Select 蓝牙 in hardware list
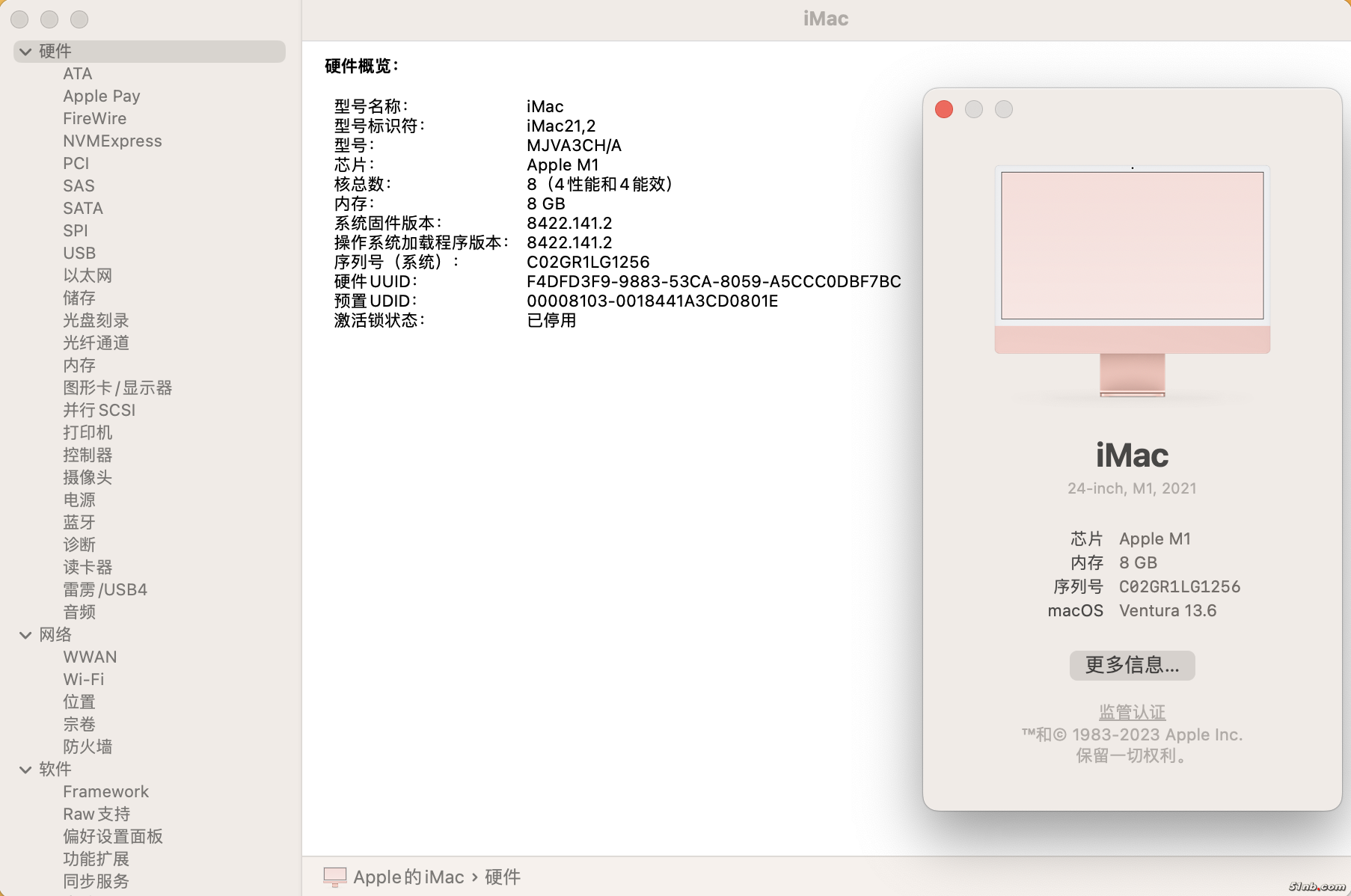 click(79, 523)
